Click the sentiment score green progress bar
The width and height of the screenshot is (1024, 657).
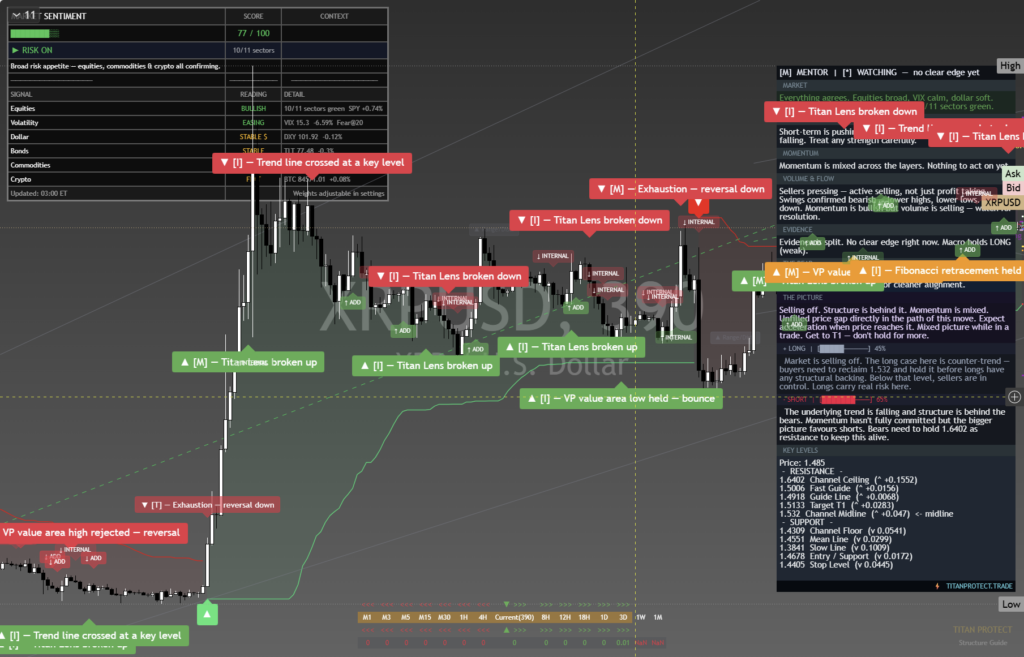pyautogui.click(x=35, y=33)
